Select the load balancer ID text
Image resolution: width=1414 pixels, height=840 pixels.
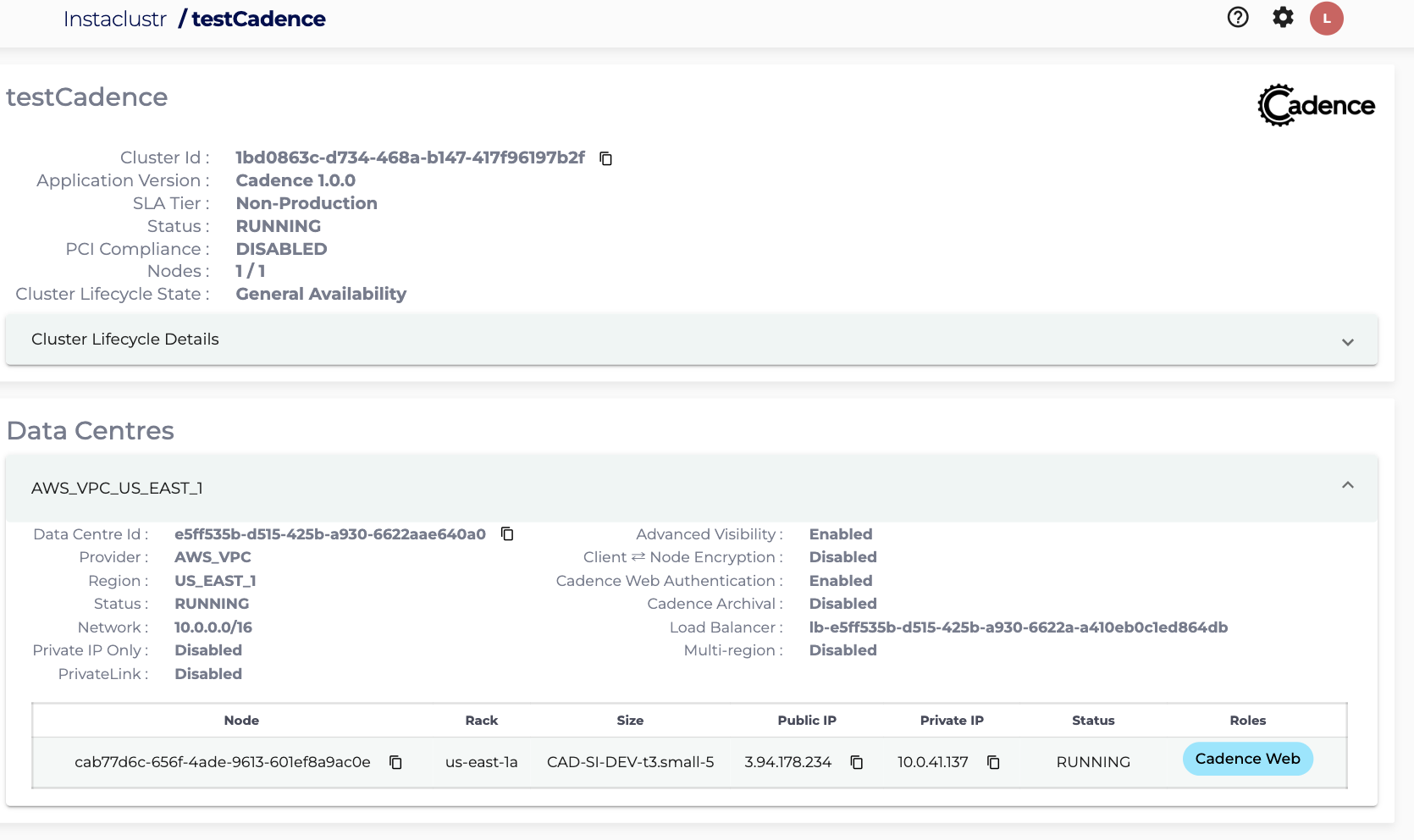pyautogui.click(x=1018, y=627)
